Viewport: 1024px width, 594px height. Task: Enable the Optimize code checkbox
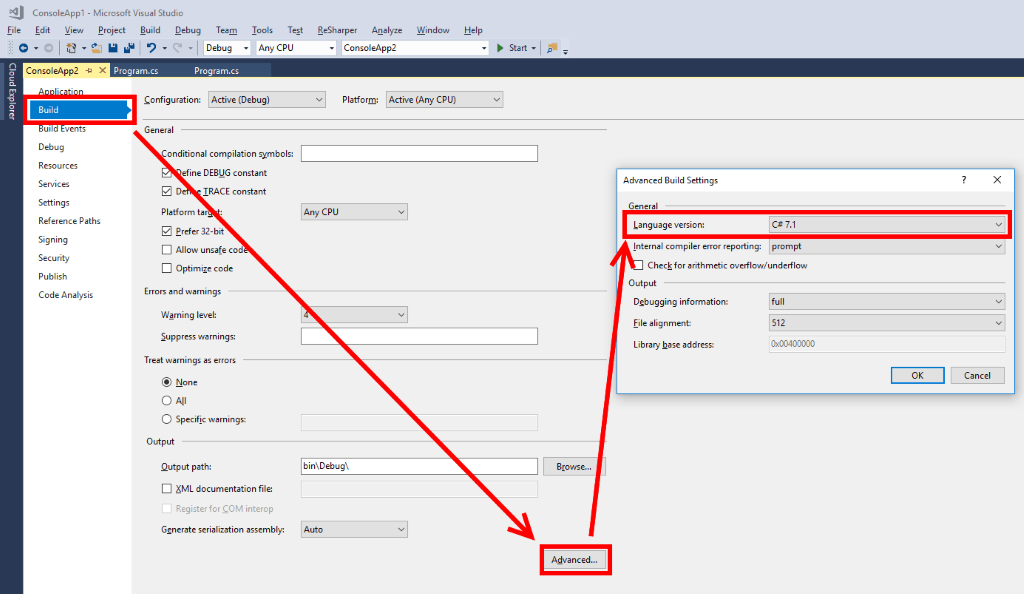(x=168, y=268)
